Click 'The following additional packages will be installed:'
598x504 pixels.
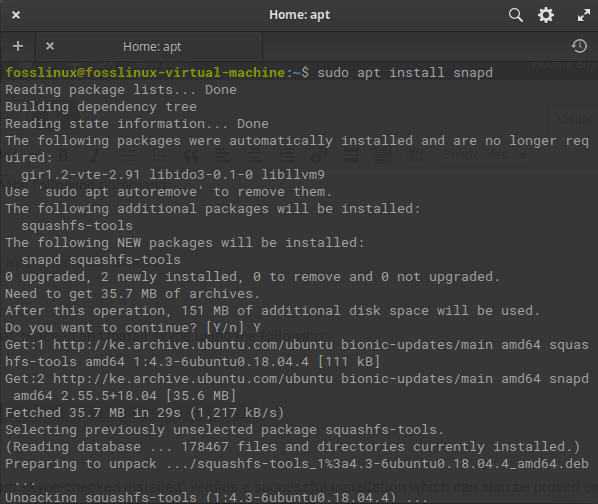[x=213, y=209]
